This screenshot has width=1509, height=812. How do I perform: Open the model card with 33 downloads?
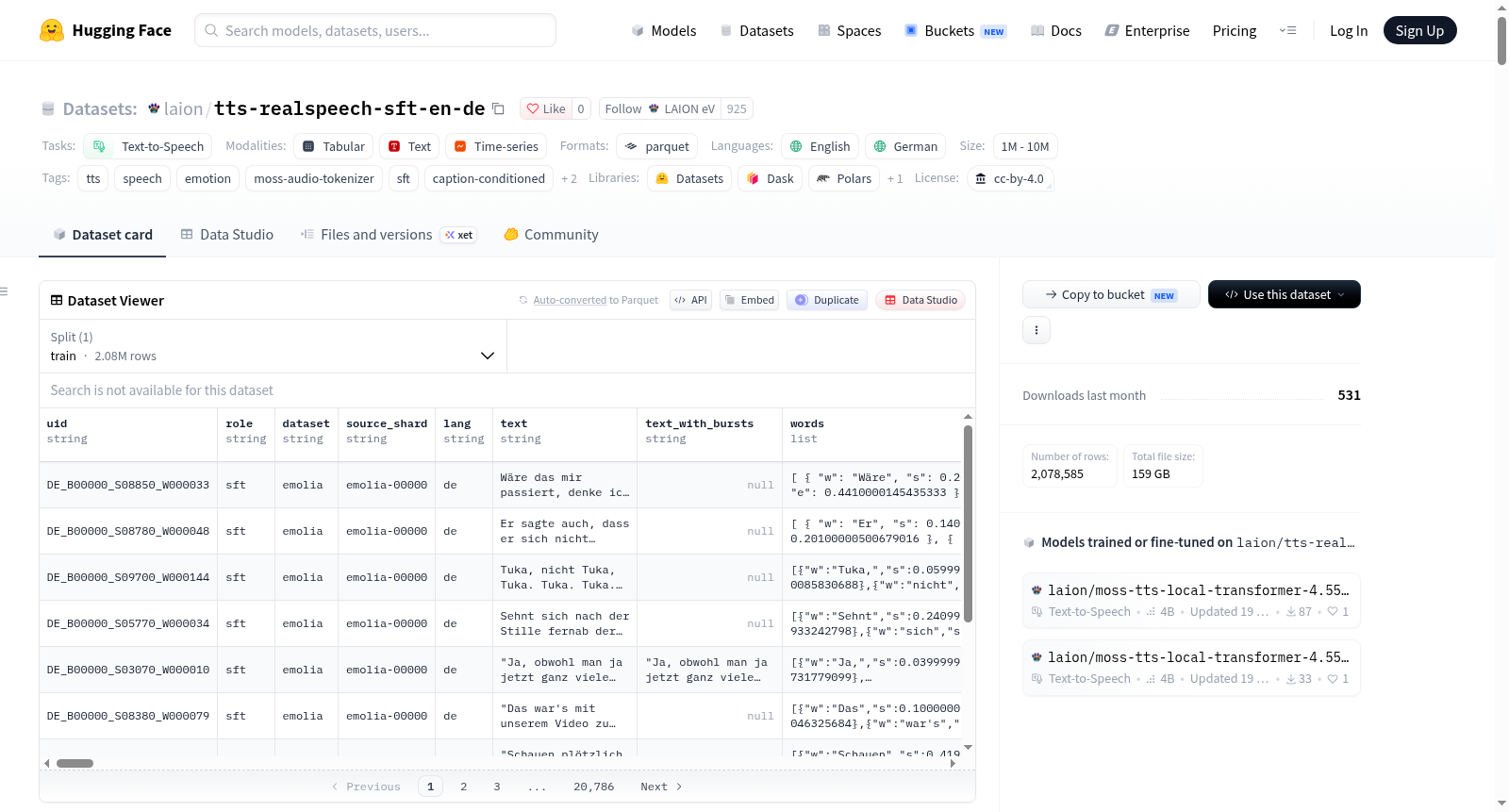pyautogui.click(x=1191, y=668)
